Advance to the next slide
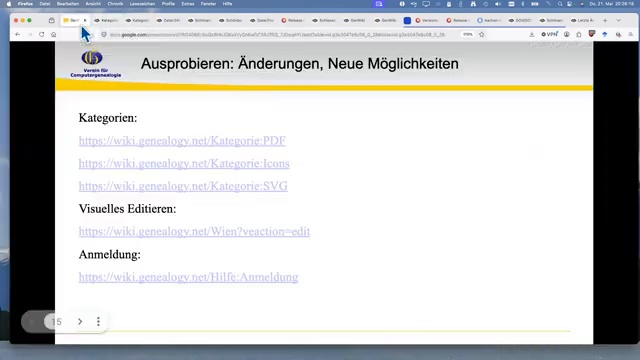The width and height of the screenshot is (640, 360). pyautogui.click(x=80, y=322)
